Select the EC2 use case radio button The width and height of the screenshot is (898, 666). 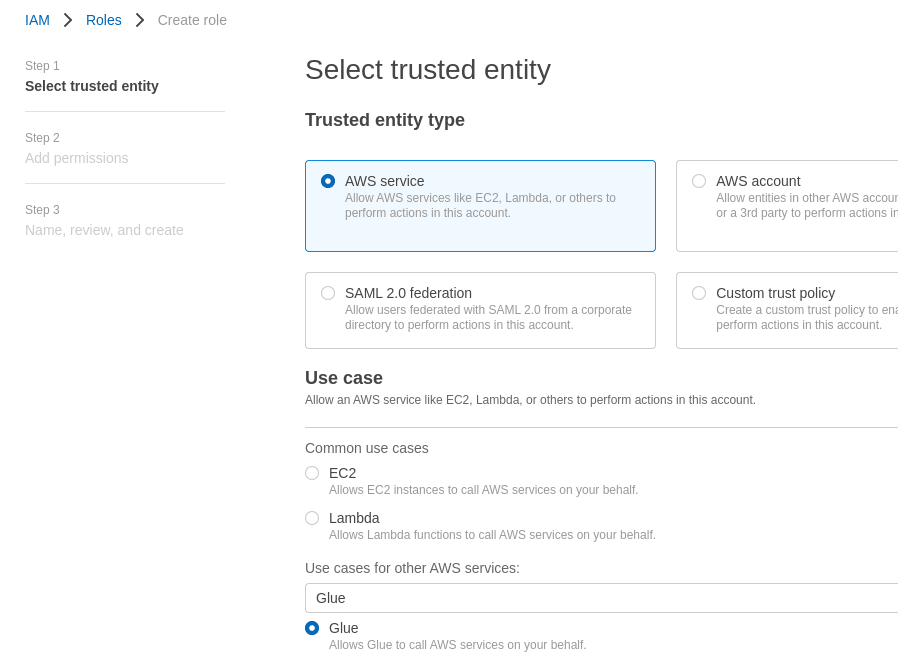click(312, 473)
